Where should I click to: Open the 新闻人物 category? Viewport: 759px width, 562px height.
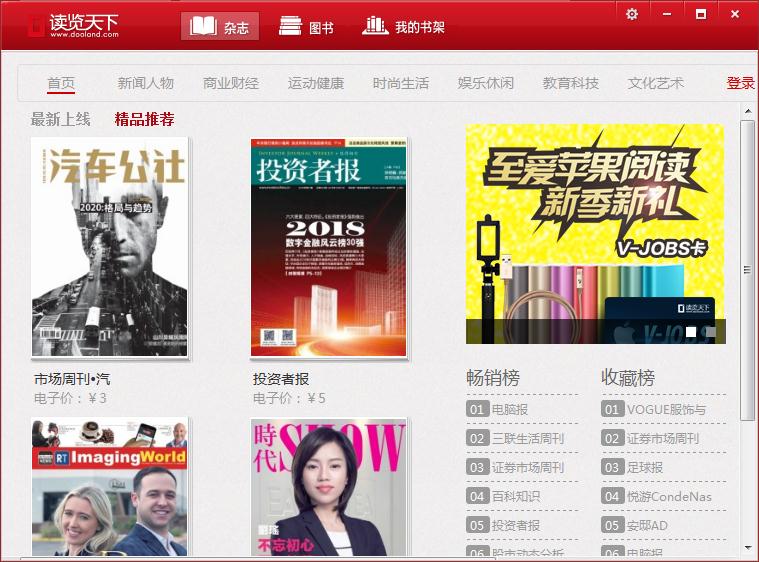click(x=146, y=83)
